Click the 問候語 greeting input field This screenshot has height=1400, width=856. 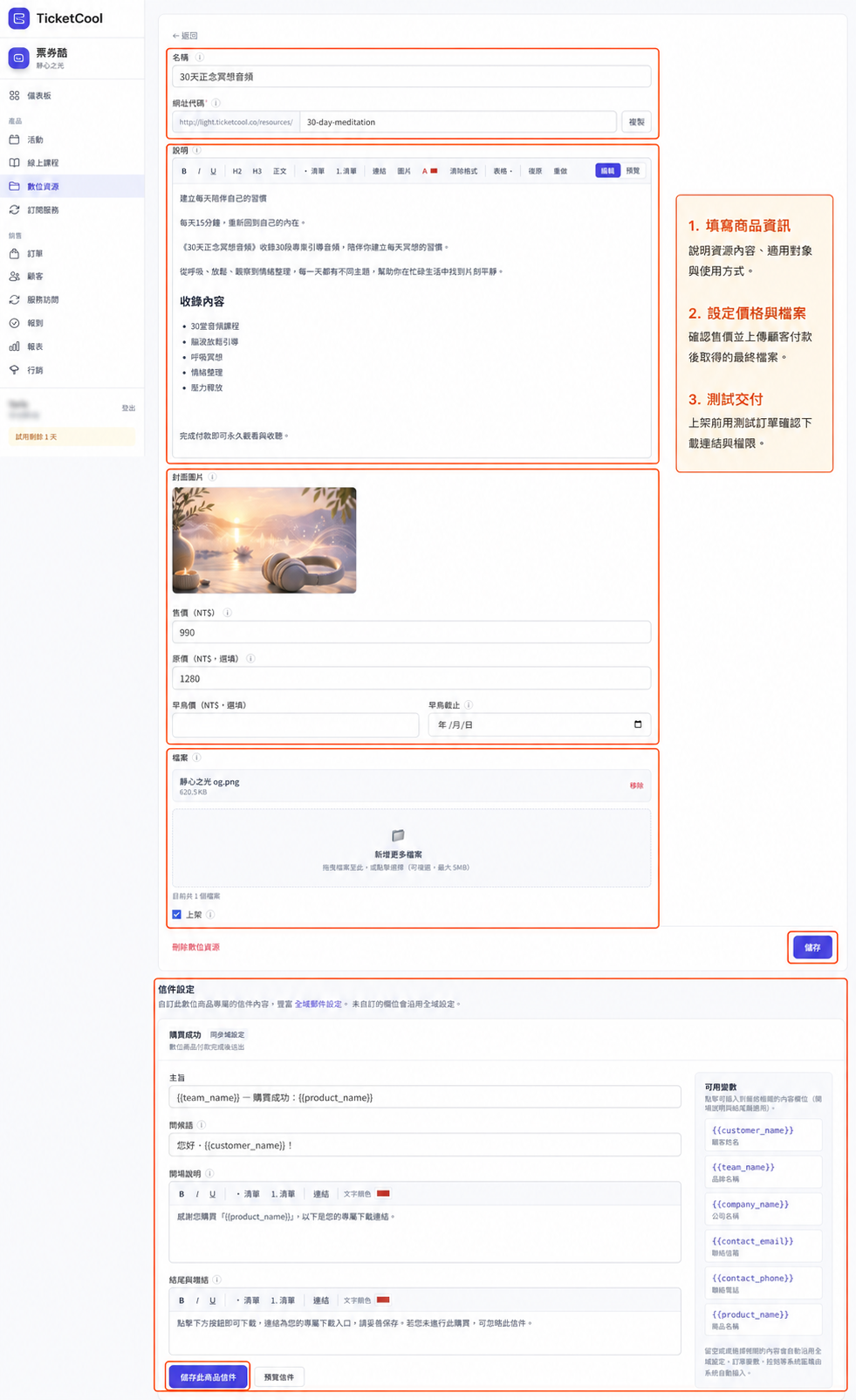pos(424,1145)
